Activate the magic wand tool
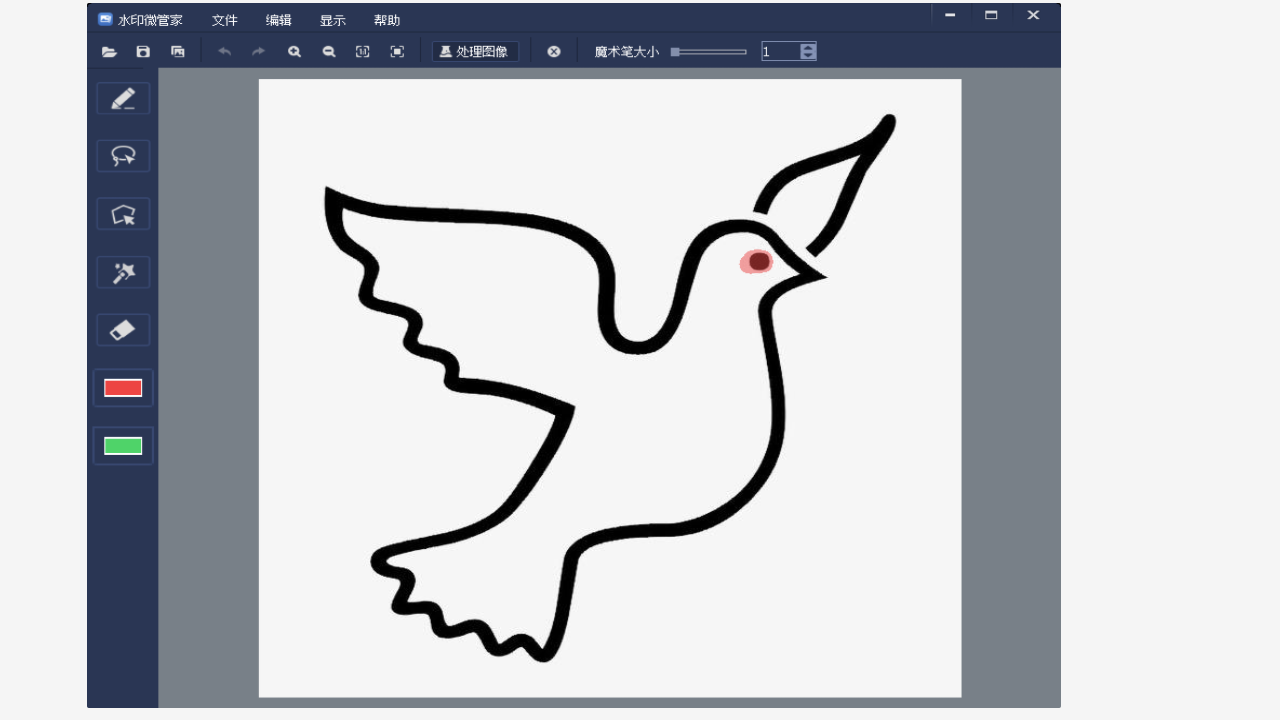The width and height of the screenshot is (1280, 720). tap(123, 272)
